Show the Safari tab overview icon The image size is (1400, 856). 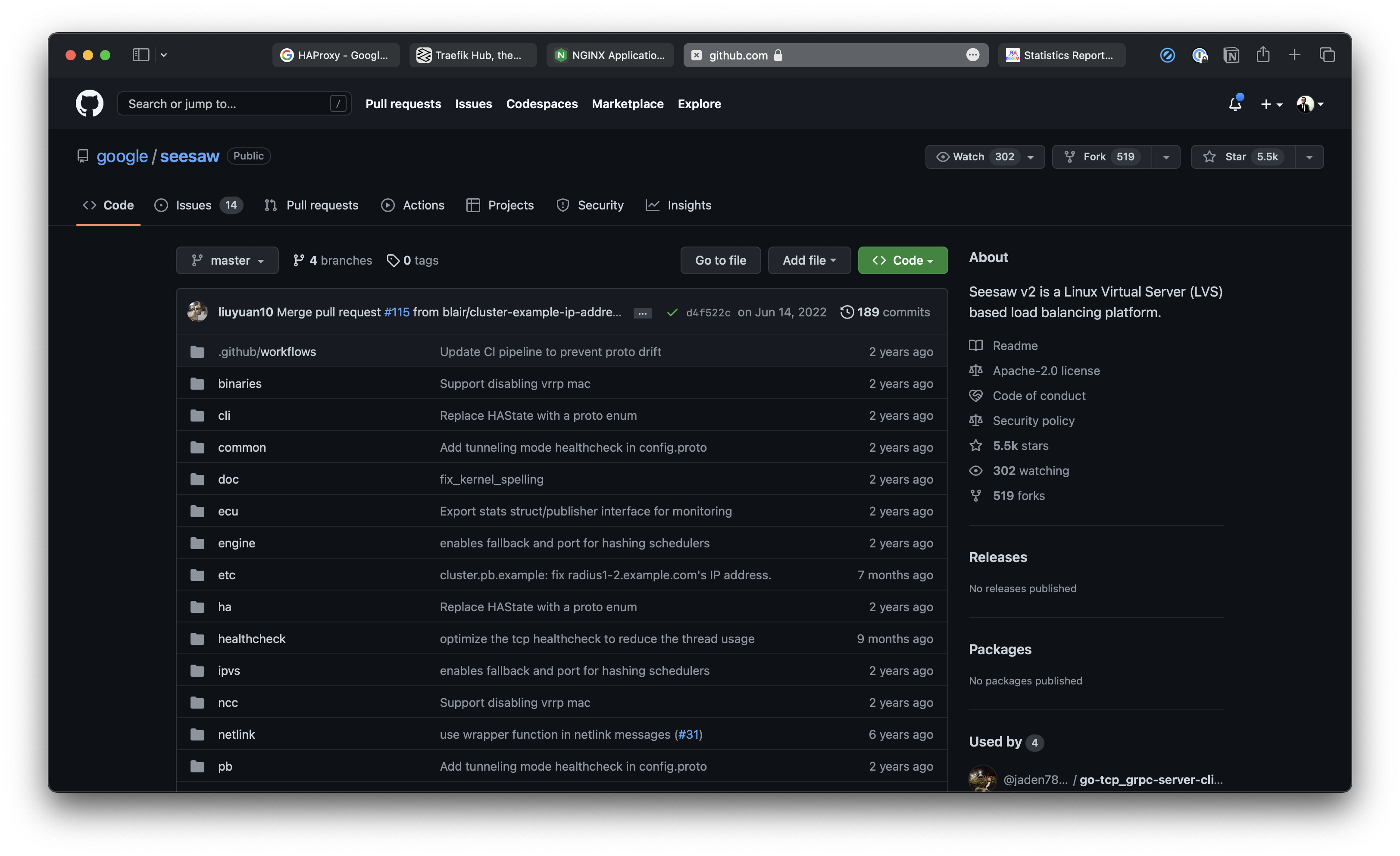tap(1327, 55)
